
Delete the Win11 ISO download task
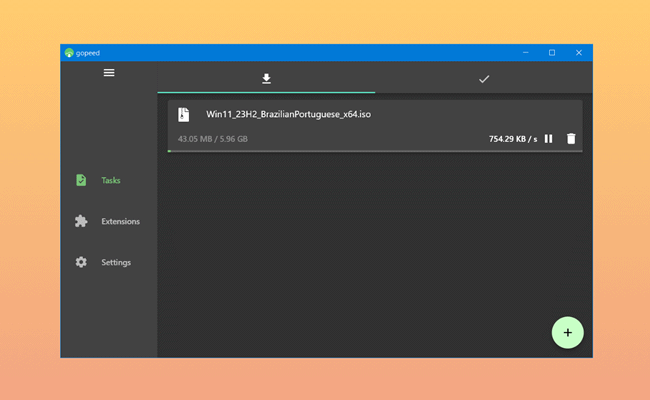571,138
